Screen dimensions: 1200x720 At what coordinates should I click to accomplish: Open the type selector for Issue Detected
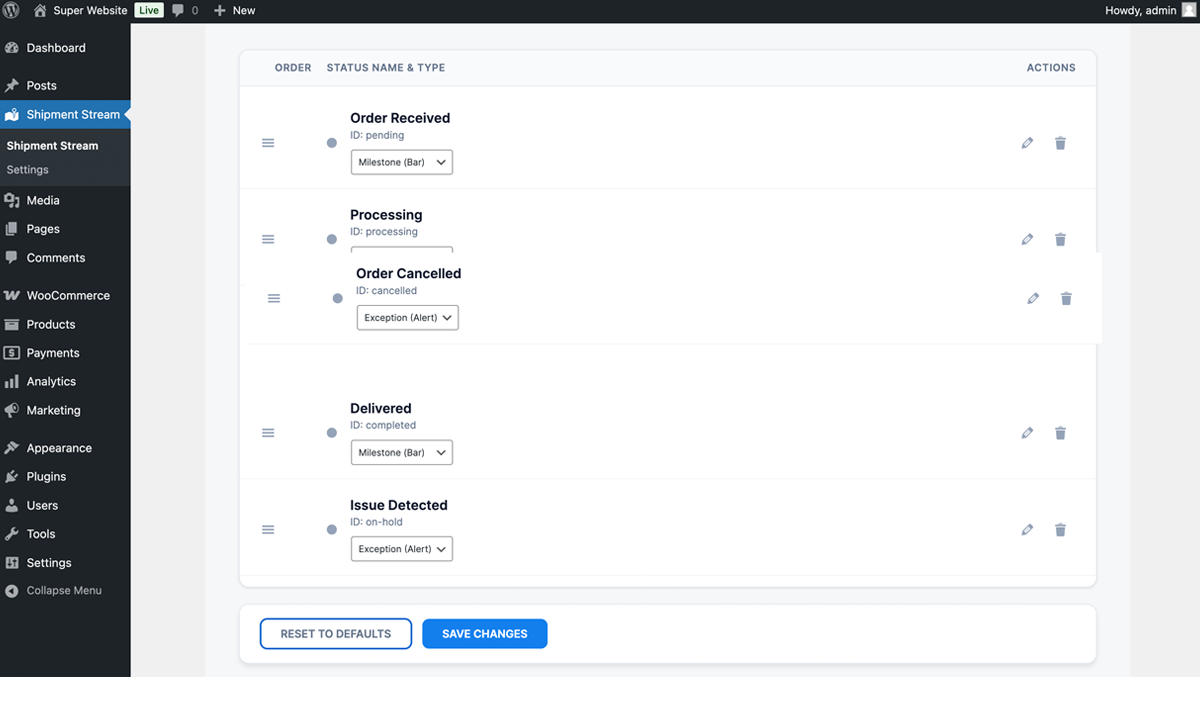click(x=401, y=548)
